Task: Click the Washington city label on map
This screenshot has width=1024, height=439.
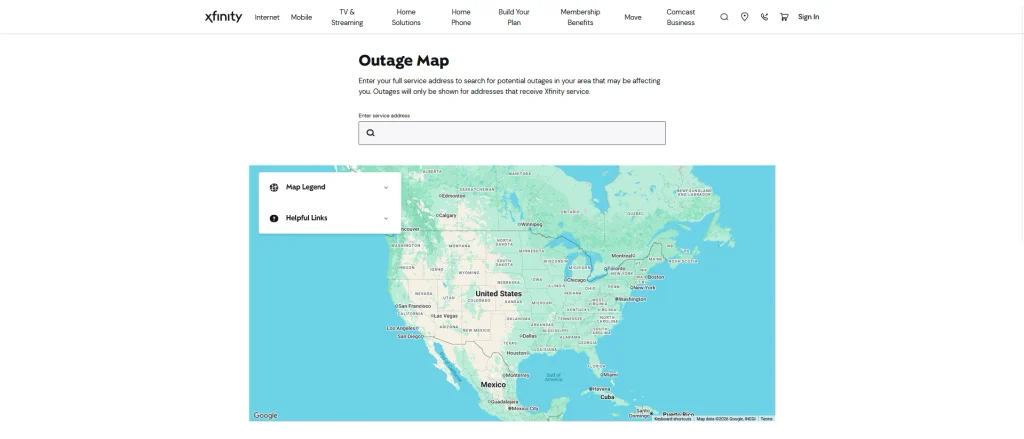Action: coord(631,299)
